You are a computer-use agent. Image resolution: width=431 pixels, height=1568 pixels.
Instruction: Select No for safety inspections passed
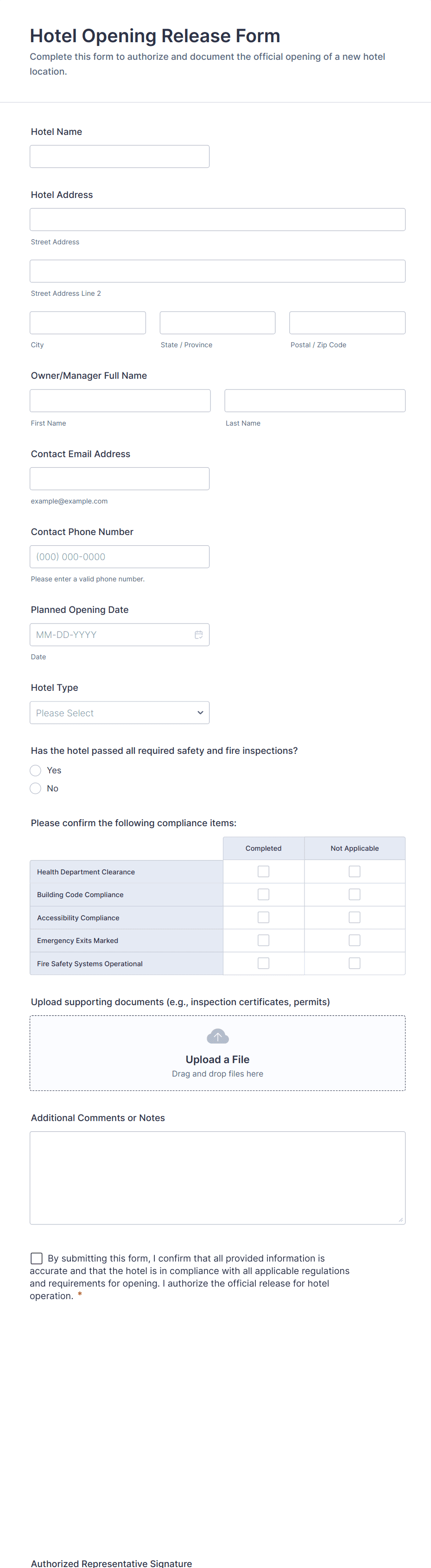(36, 788)
